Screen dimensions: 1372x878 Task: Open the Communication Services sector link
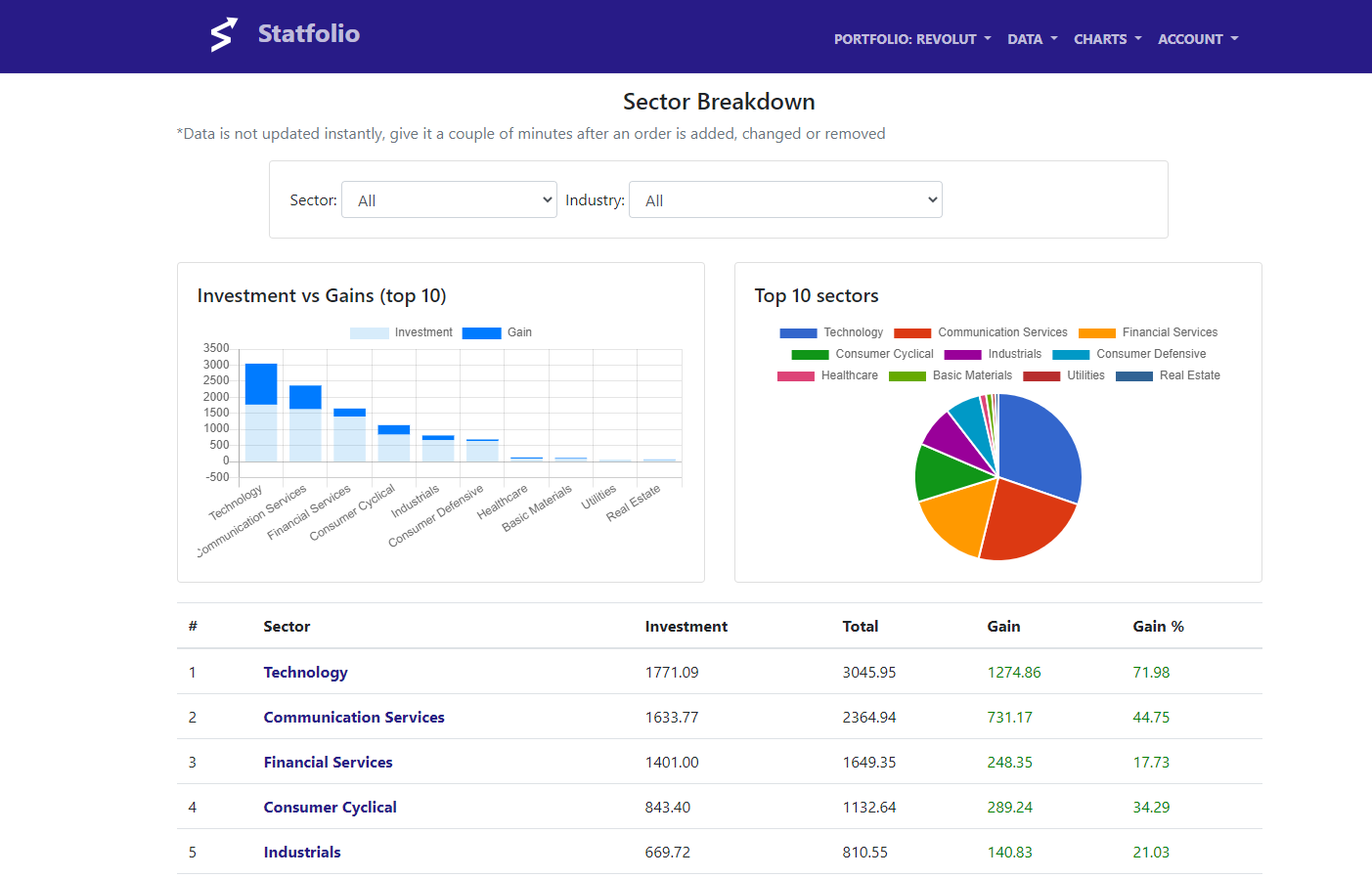click(x=354, y=718)
